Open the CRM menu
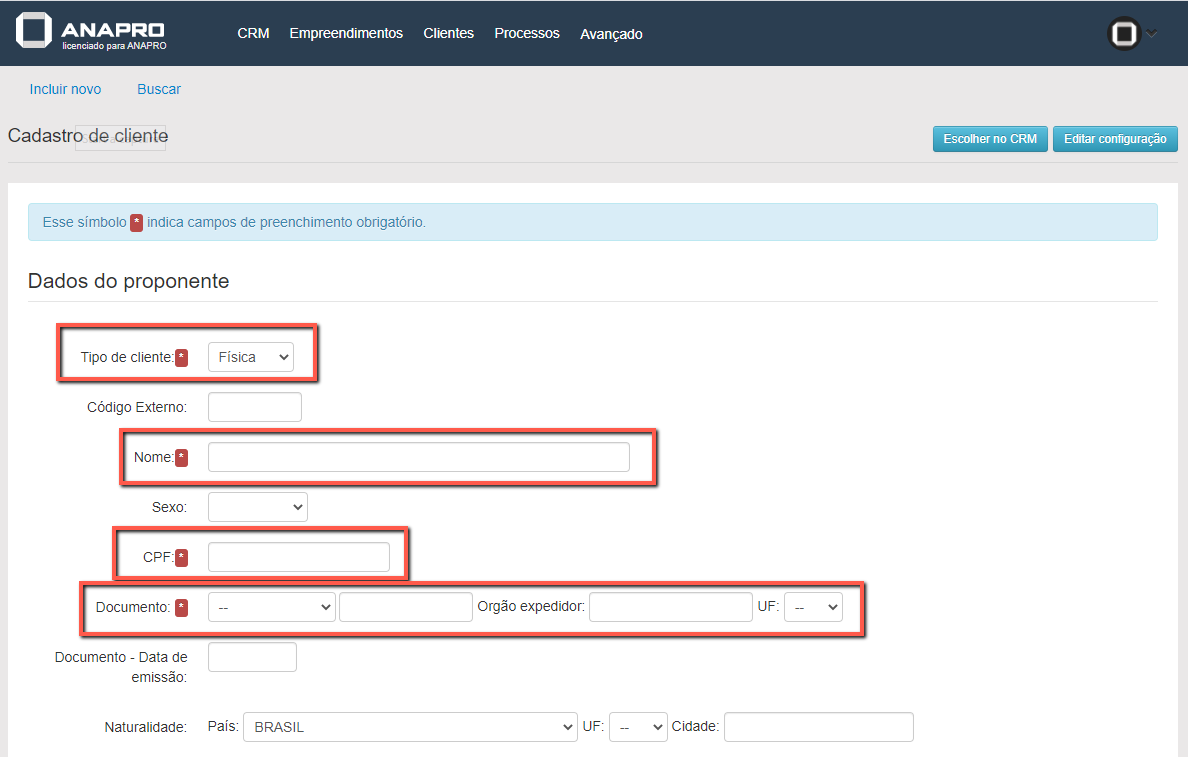The height and width of the screenshot is (757, 1188). tap(253, 33)
